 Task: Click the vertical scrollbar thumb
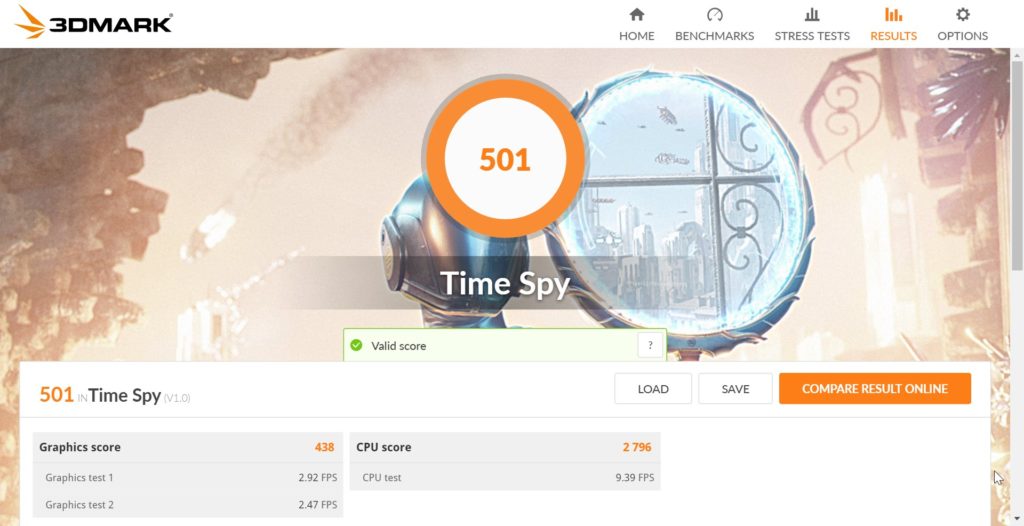(x=1017, y=167)
